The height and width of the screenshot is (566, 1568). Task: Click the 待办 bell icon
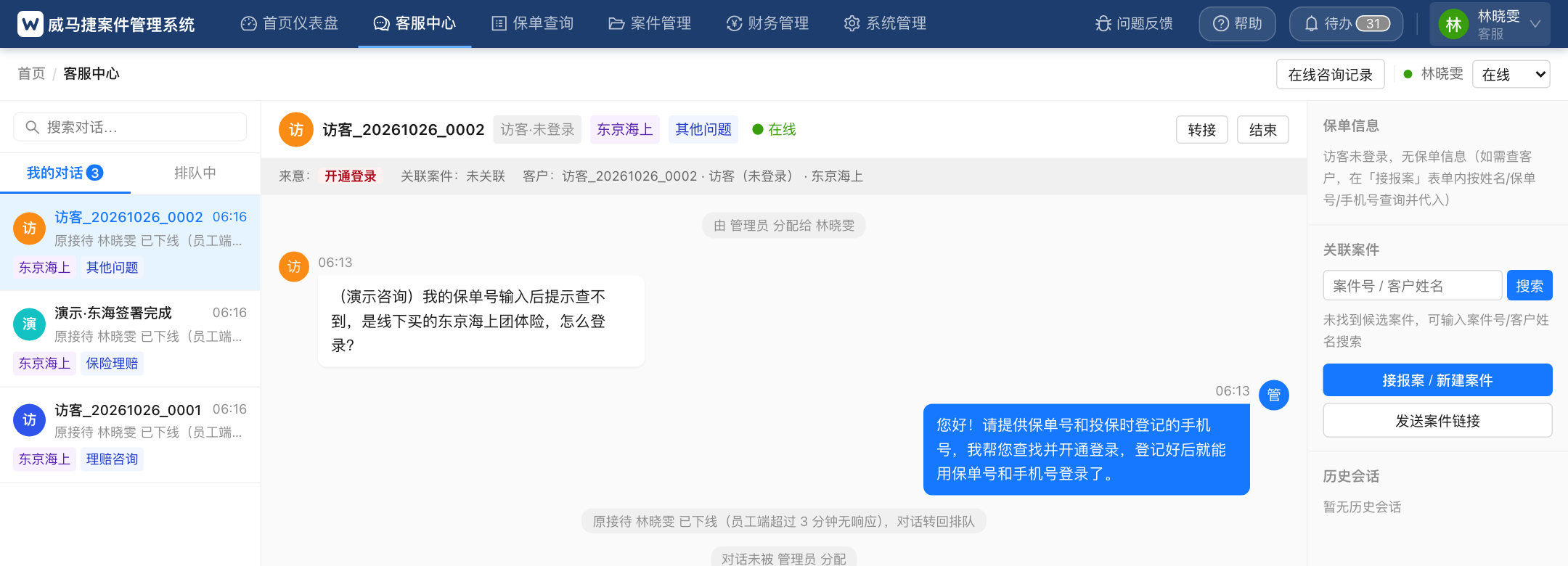click(1311, 24)
